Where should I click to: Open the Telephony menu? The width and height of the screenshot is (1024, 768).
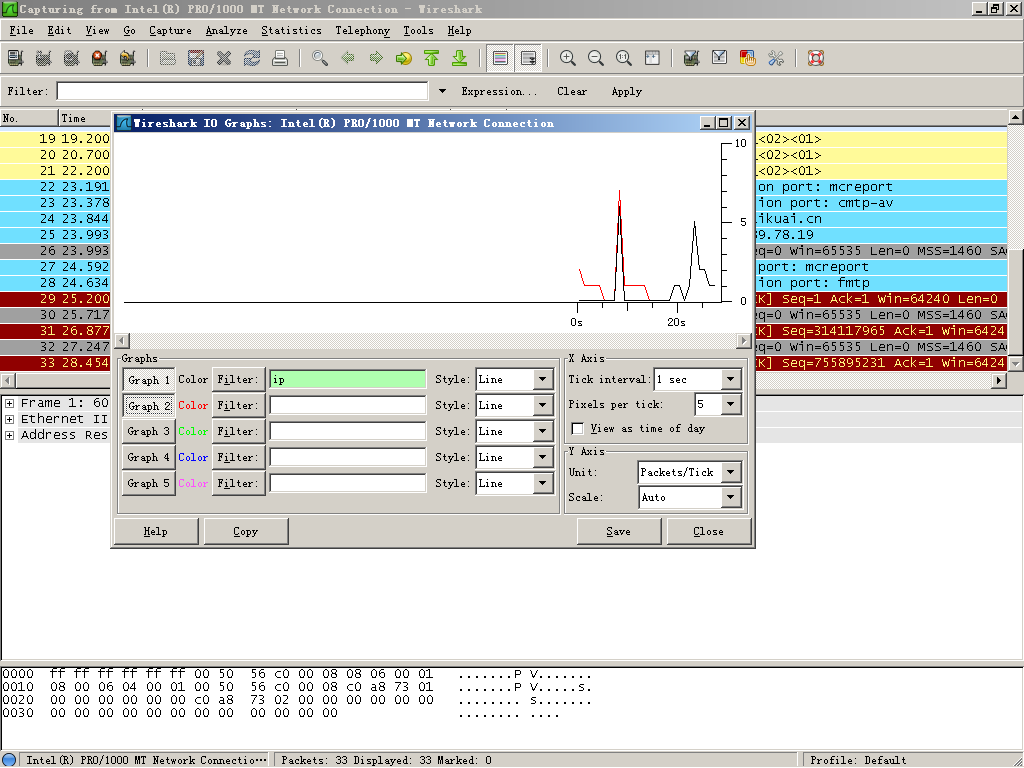(x=362, y=31)
